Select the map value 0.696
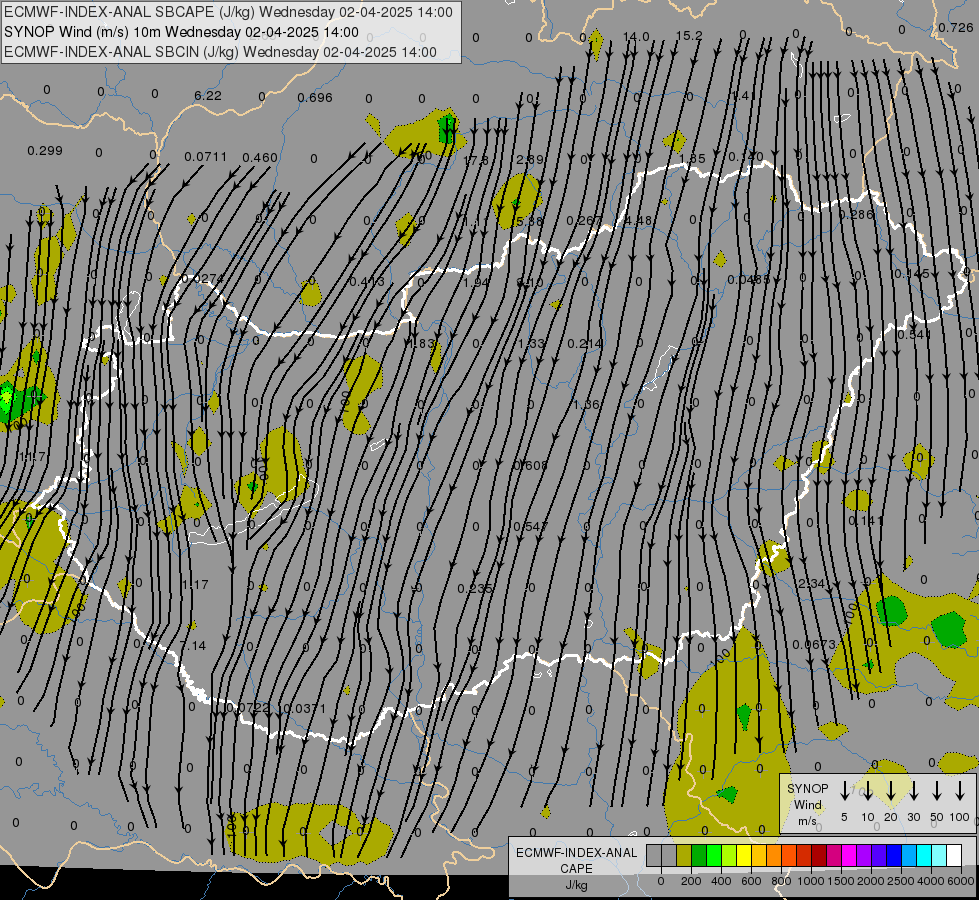The image size is (979, 900). [x=315, y=97]
